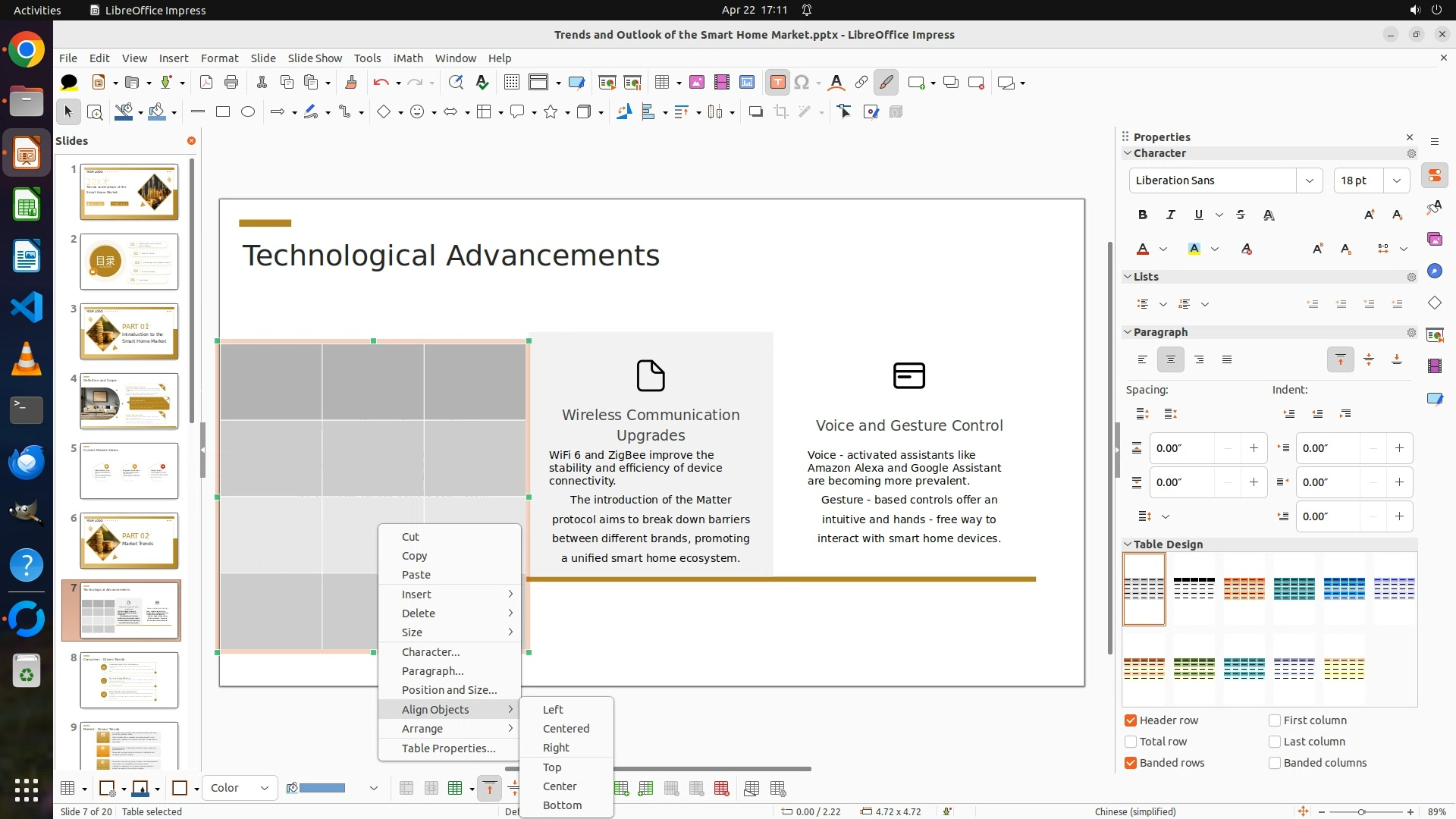Click the Crop image tool icon
This screenshot has height=819, width=1456.
(x=781, y=112)
